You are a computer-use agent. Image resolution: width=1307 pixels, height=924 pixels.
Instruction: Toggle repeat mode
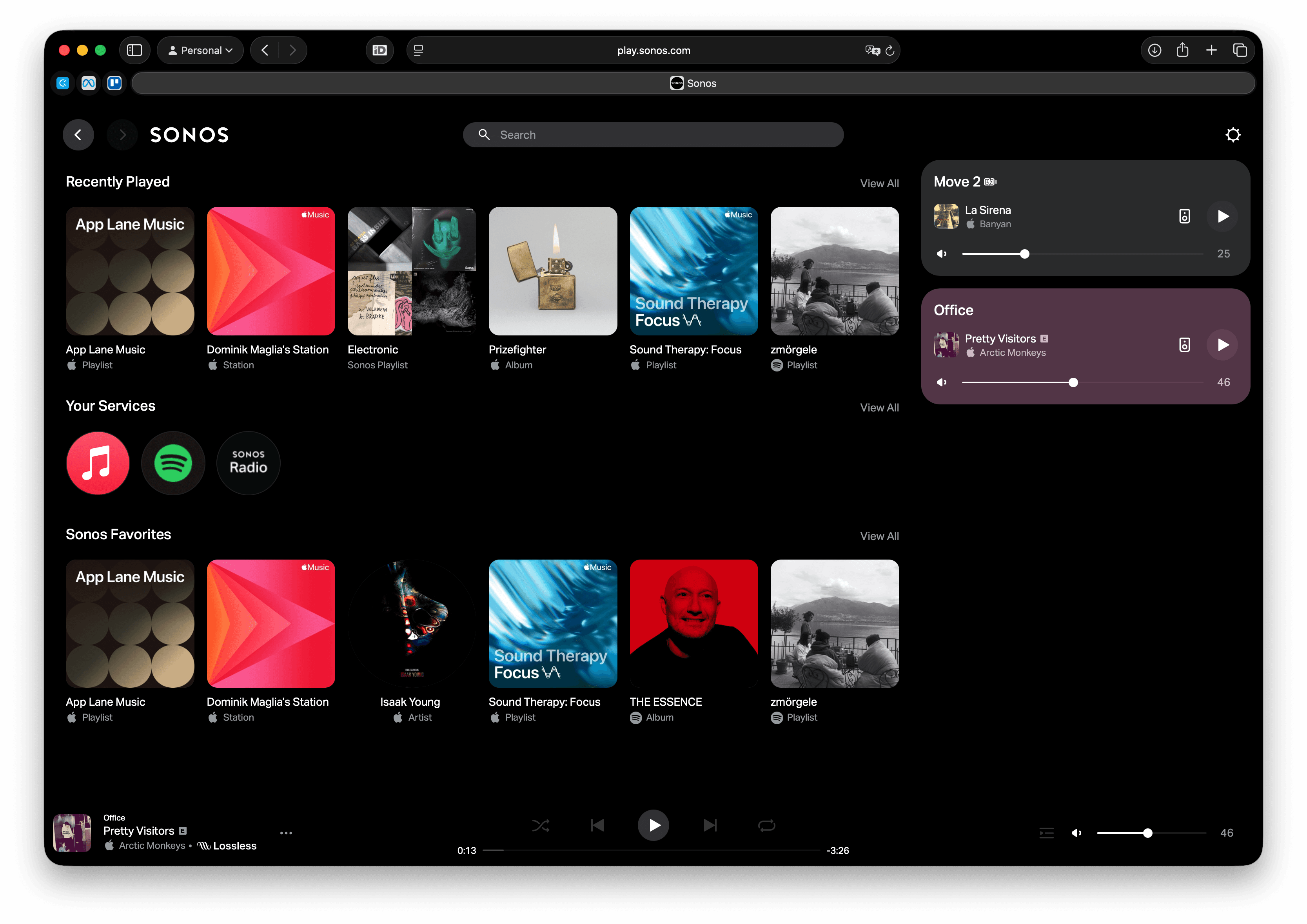(766, 825)
